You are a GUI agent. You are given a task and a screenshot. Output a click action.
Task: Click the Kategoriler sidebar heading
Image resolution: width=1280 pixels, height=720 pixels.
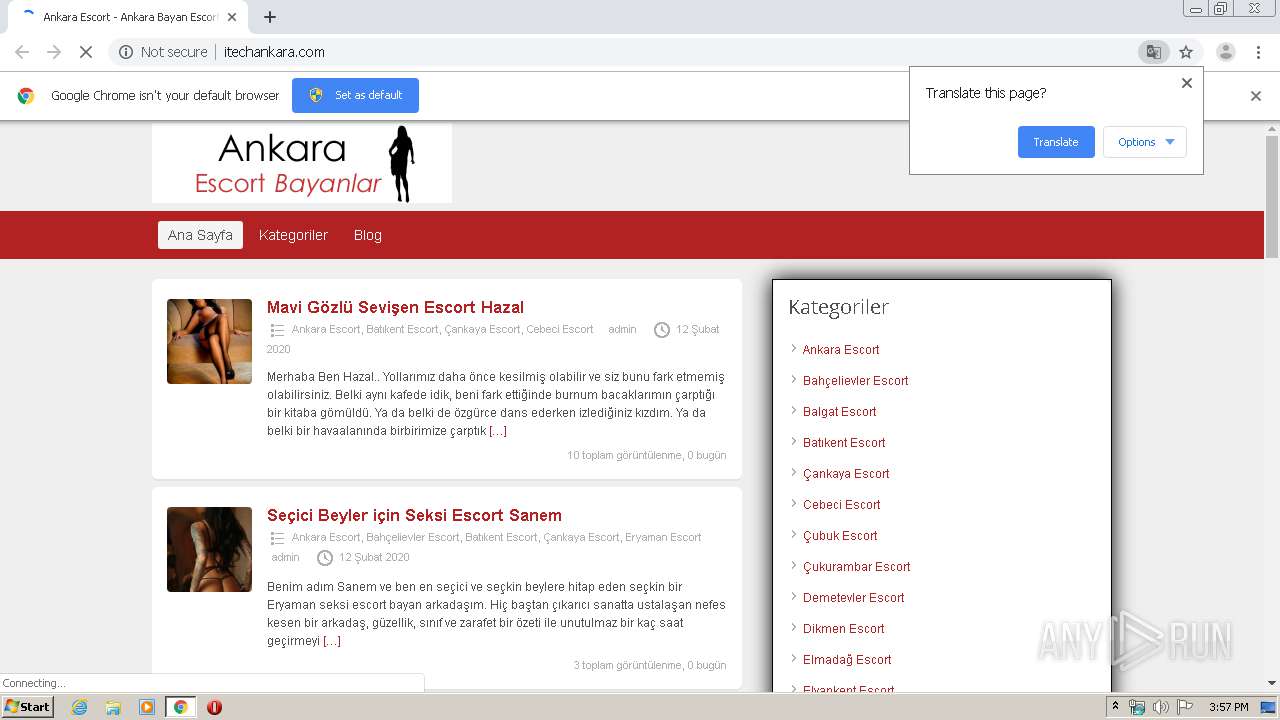pos(839,307)
